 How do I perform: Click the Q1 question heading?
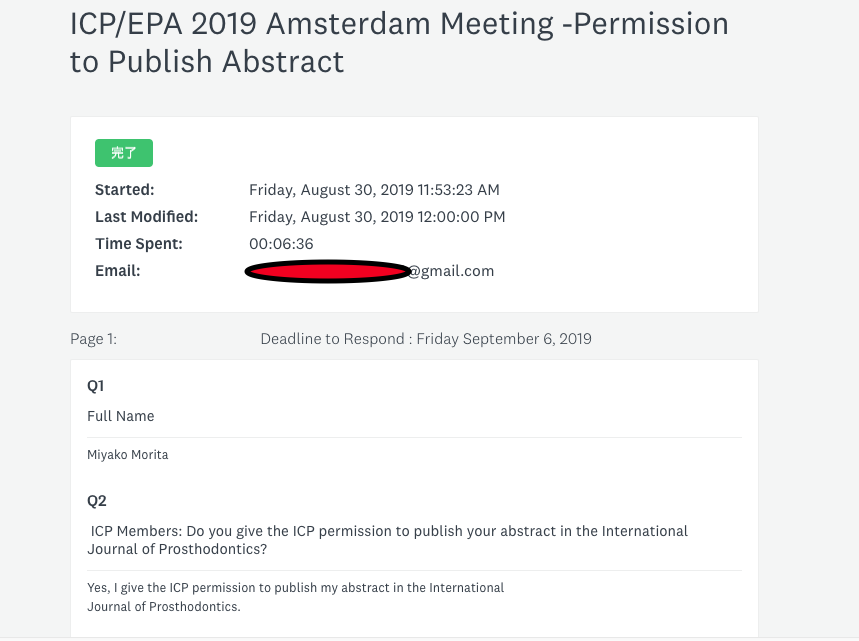point(96,386)
